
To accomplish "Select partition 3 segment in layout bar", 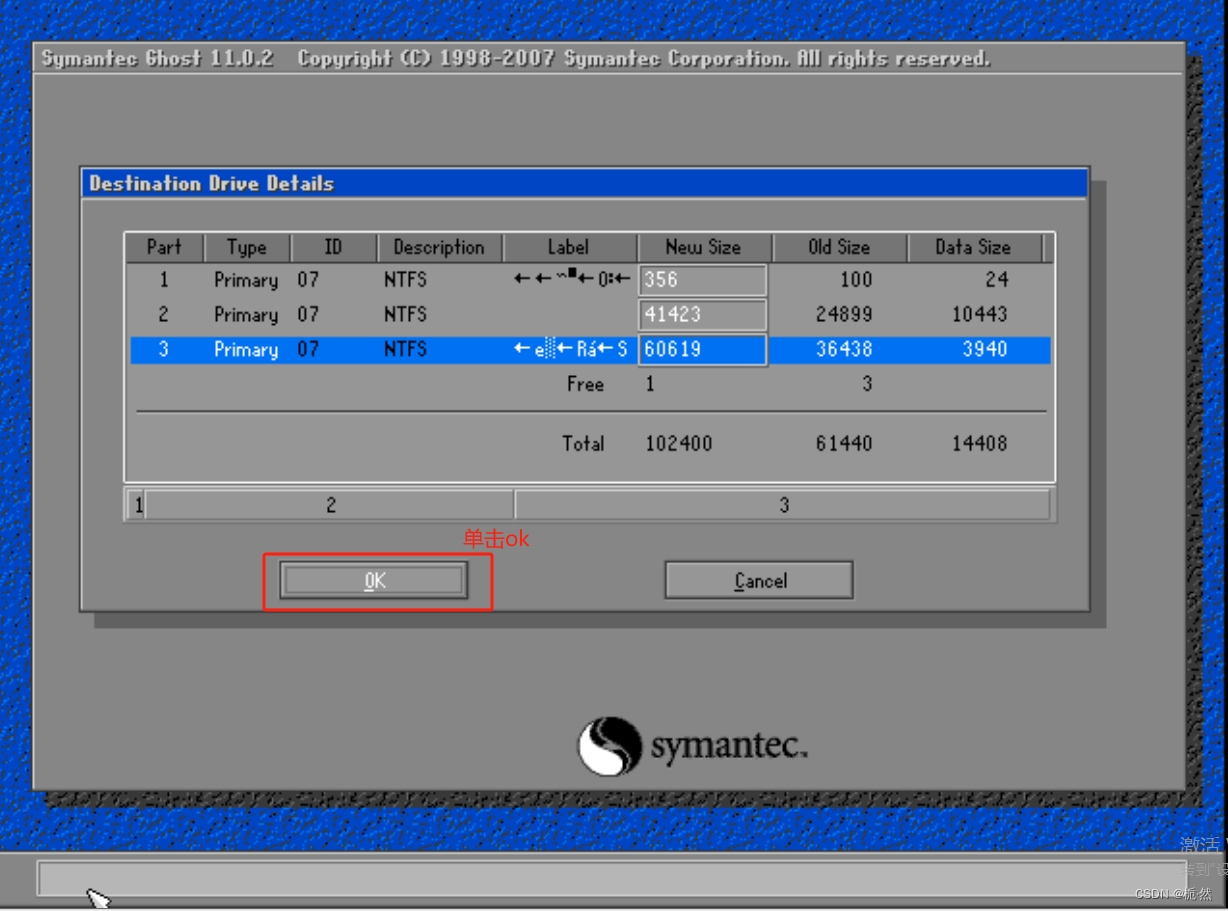I will pos(783,505).
